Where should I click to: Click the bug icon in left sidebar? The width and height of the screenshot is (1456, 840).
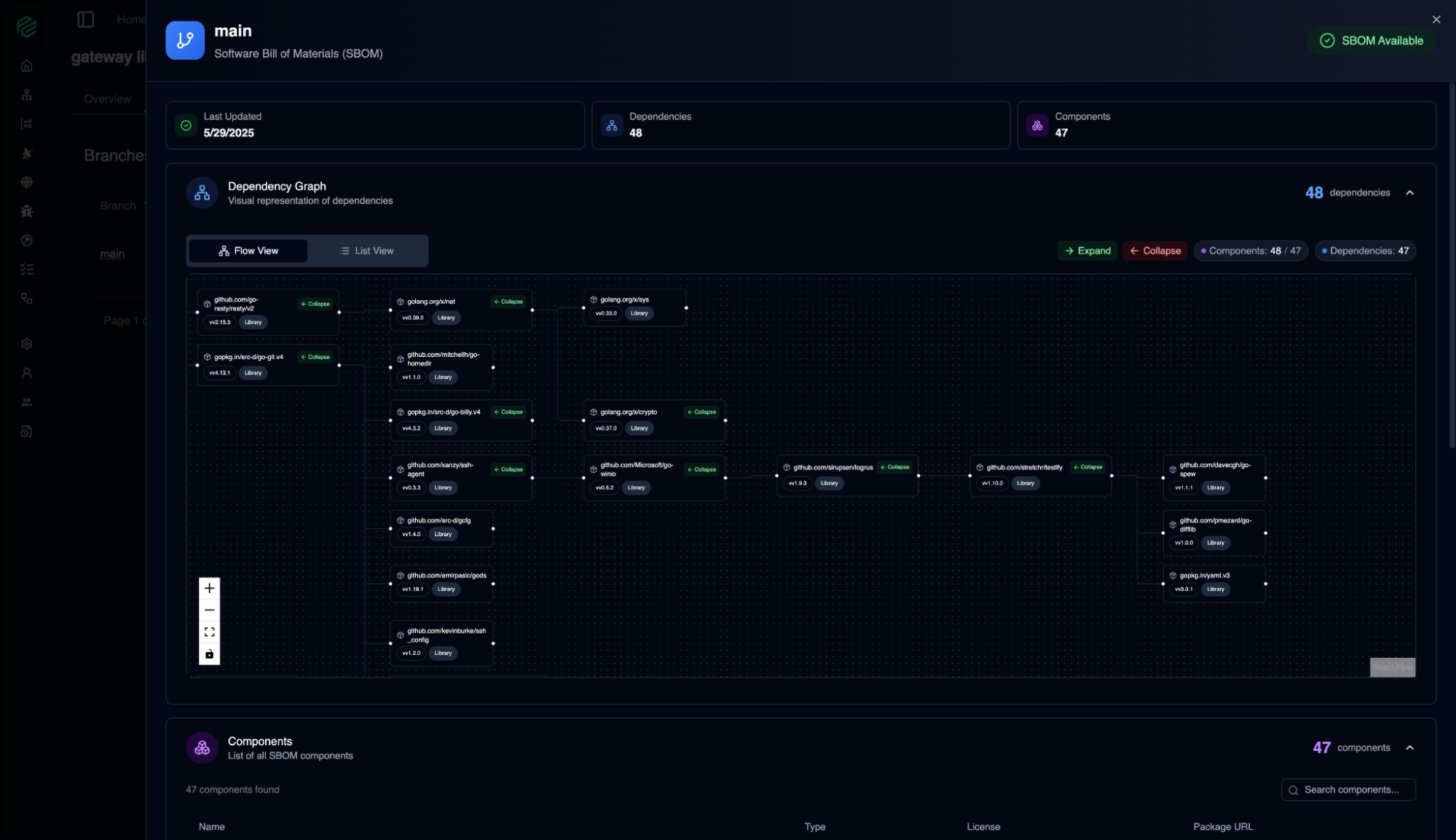[27, 211]
